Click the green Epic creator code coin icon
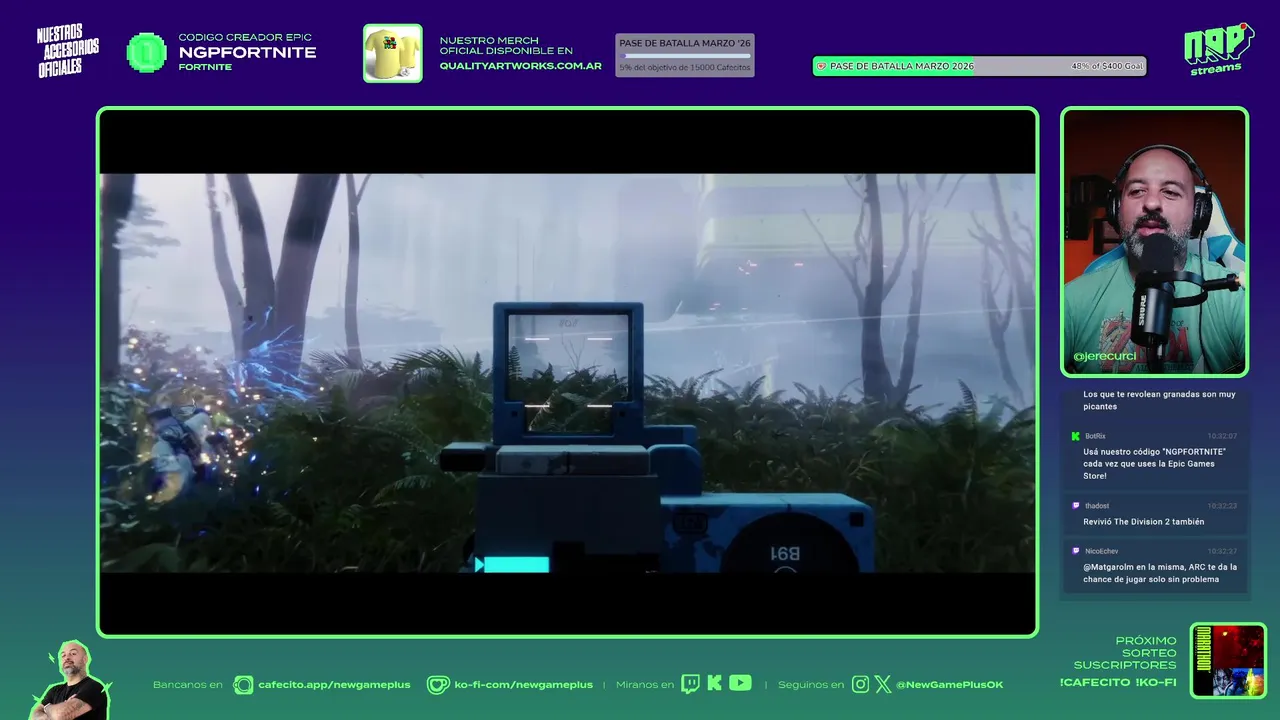Image resolution: width=1280 pixels, height=720 pixels. (x=146, y=53)
